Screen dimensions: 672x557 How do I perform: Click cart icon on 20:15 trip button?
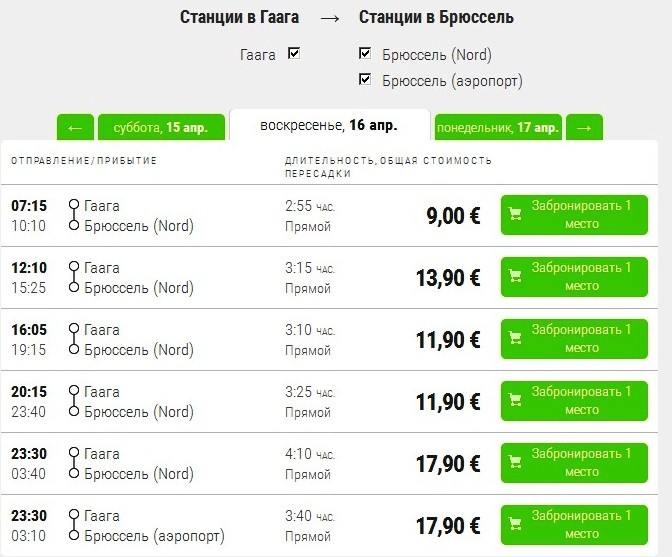tap(516, 400)
